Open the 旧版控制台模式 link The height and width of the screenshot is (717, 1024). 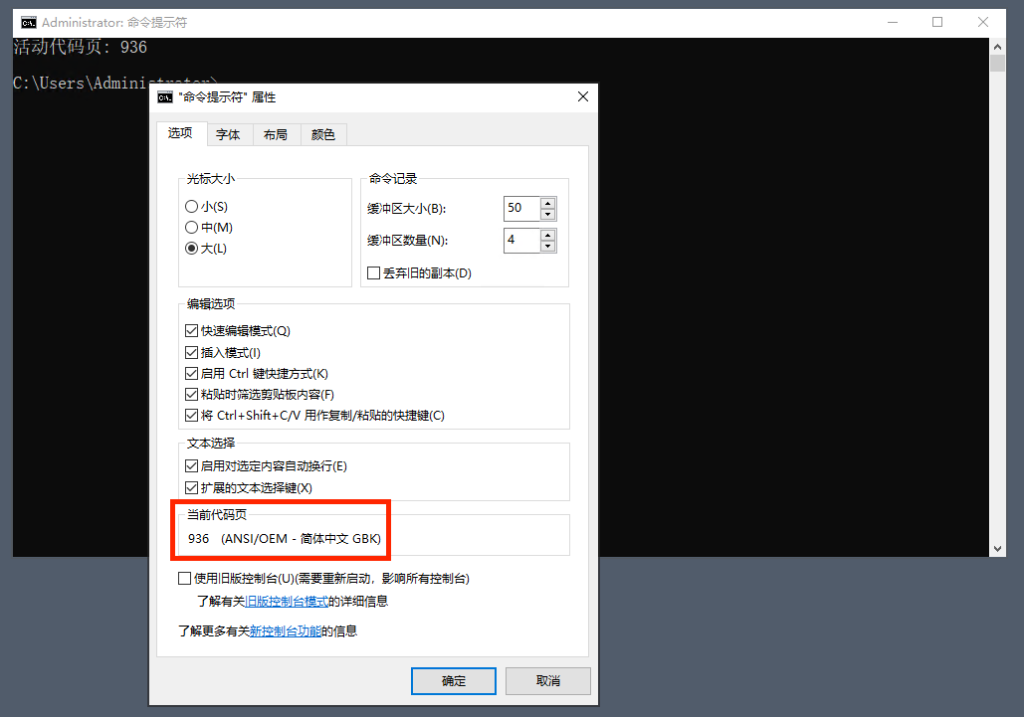tap(286, 601)
